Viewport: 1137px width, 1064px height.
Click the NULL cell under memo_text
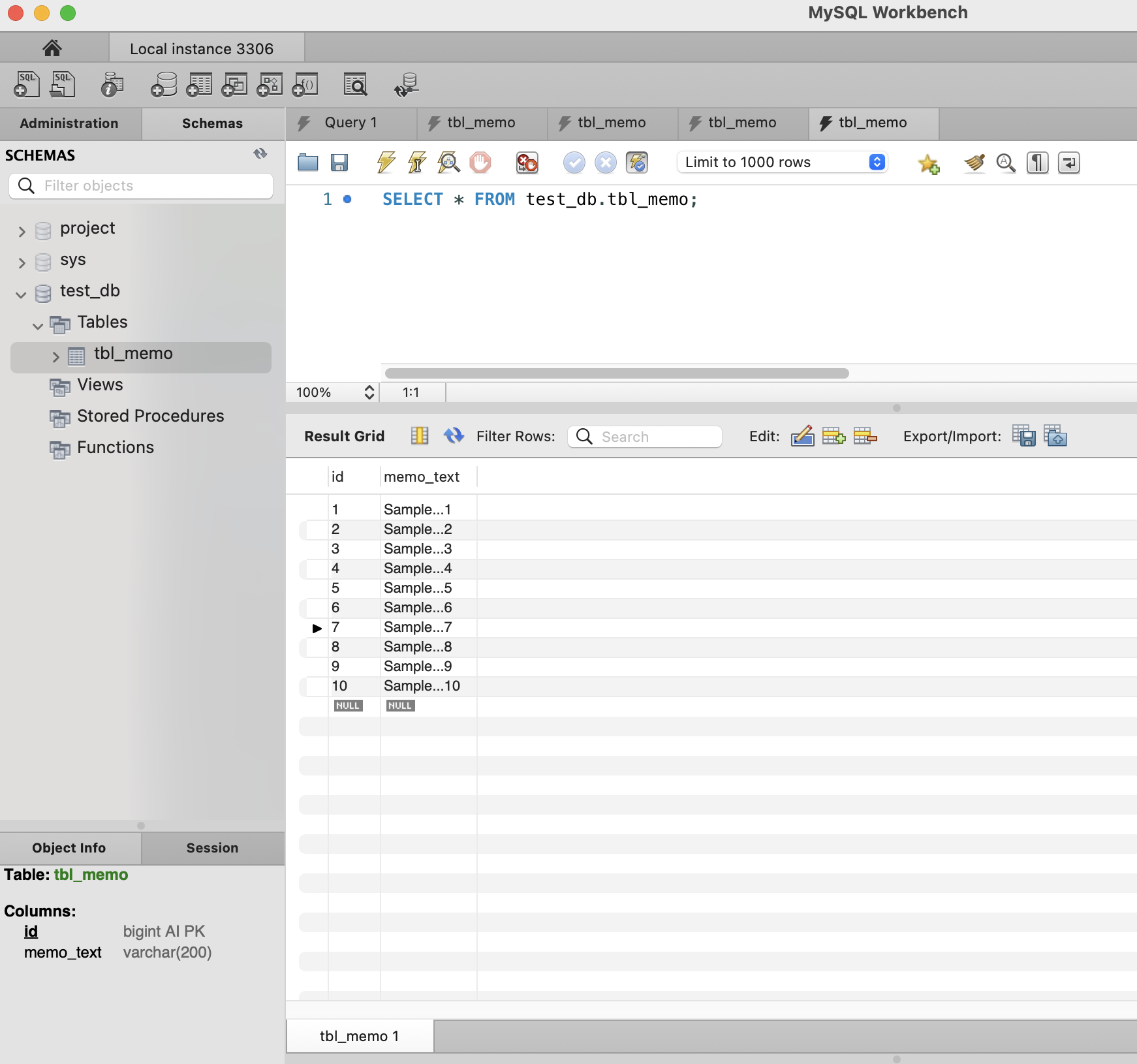(400, 706)
